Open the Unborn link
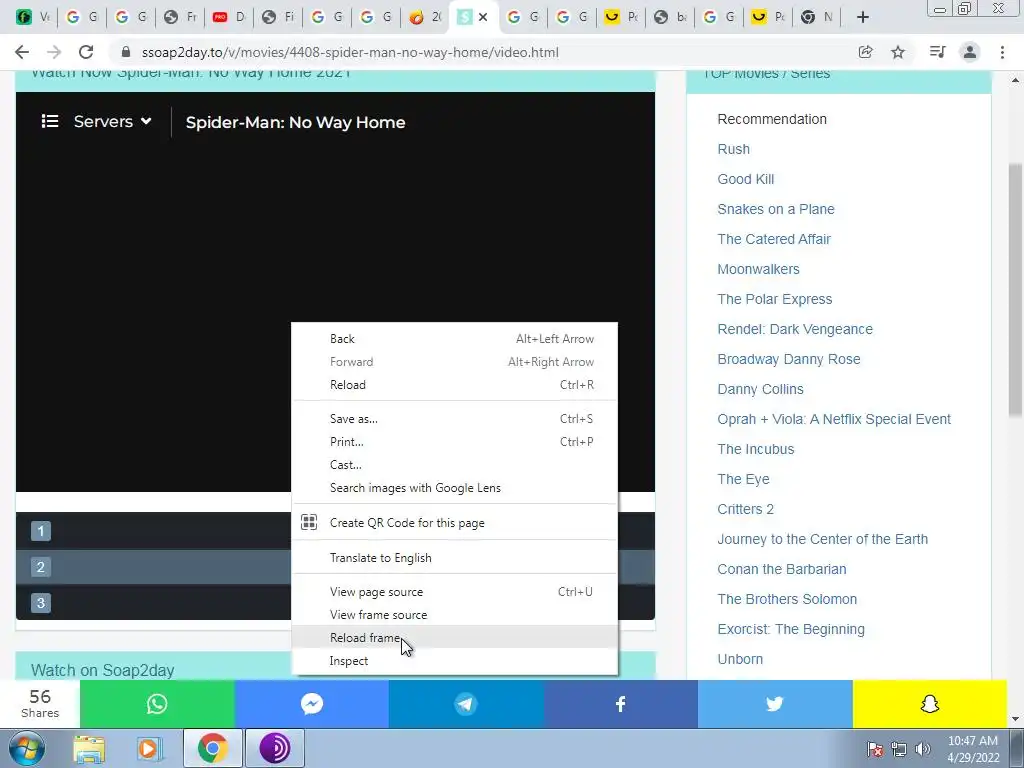This screenshot has width=1024, height=768. point(740,660)
